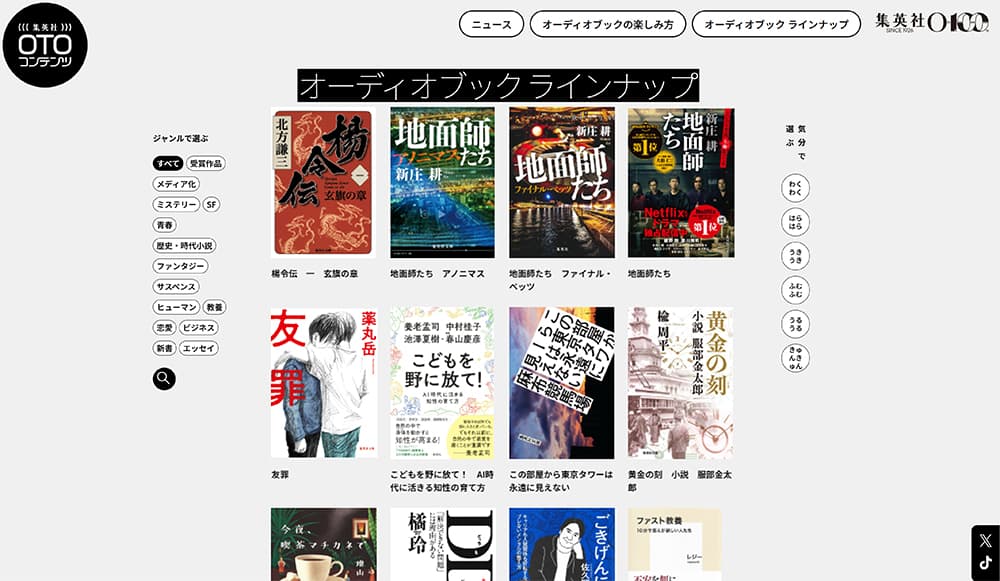Select the SF genre tag
Screen dimensions: 1000x581
[x=211, y=204]
